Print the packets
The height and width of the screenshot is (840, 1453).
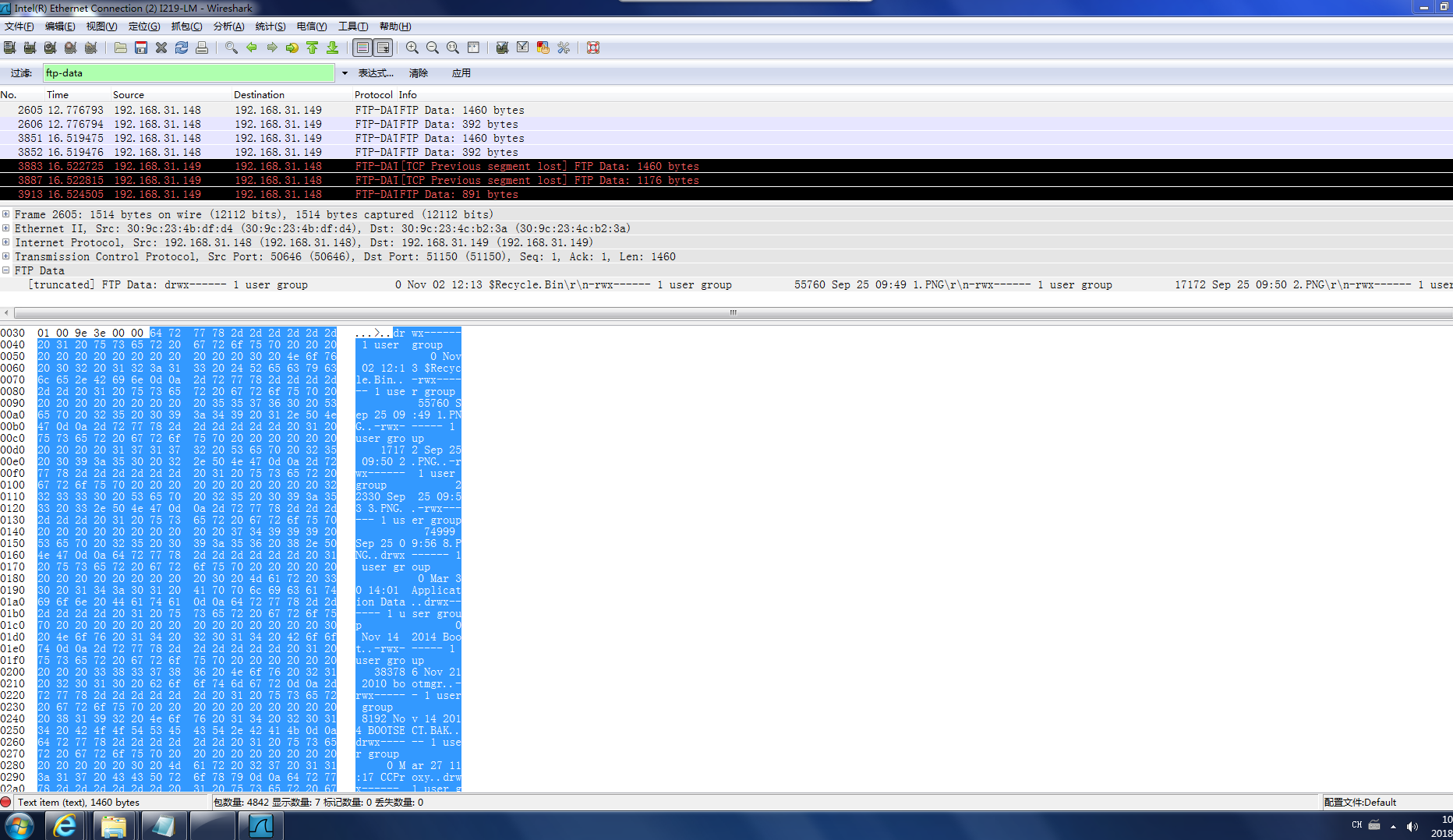point(201,48)
